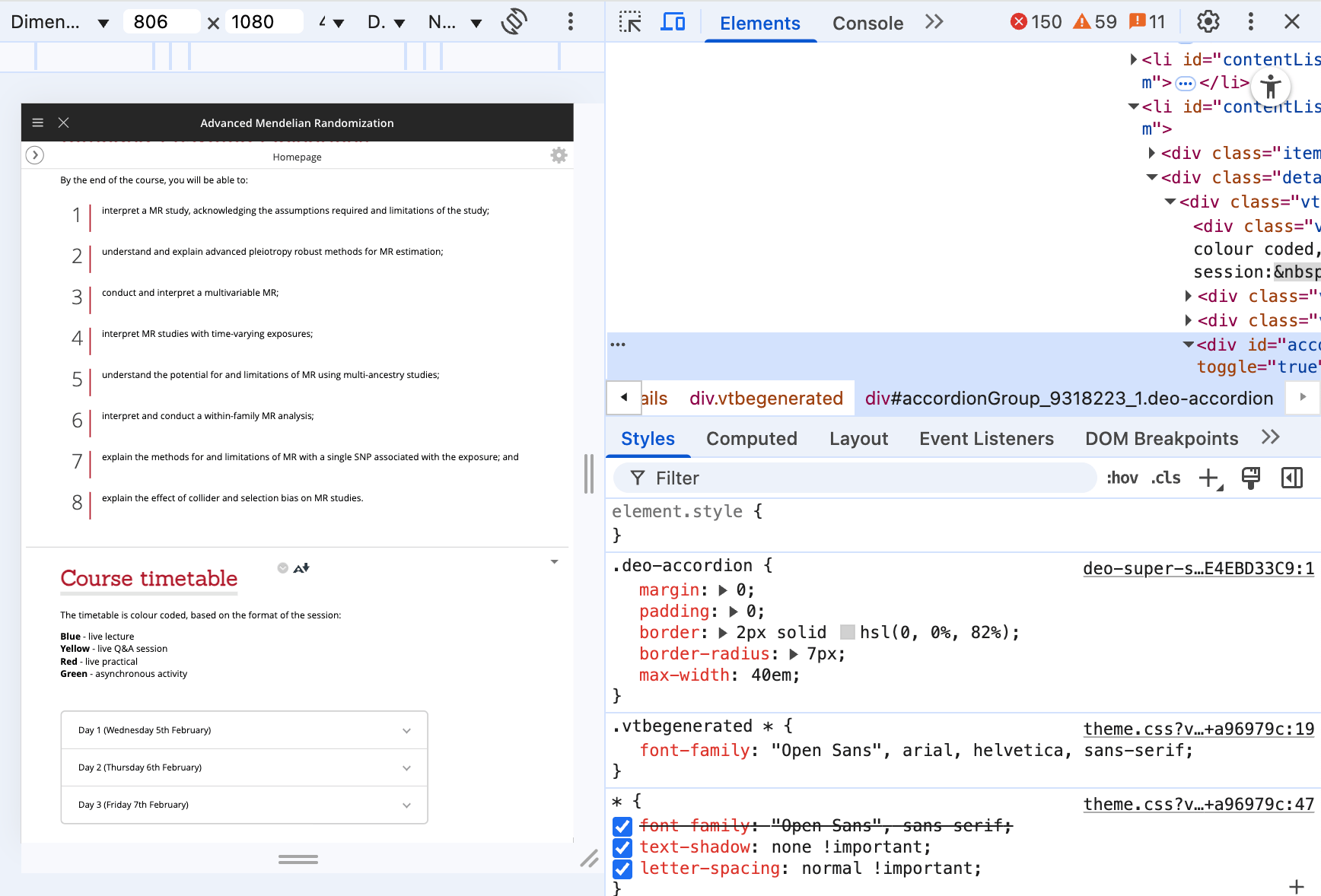This screenshot has height=896, width=1321.
Task: Expand the padding shorthand triangle
Action: pos(734,612)
